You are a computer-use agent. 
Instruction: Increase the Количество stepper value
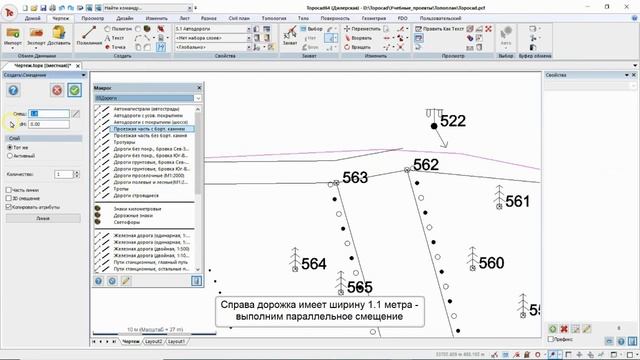click(76, 172)
